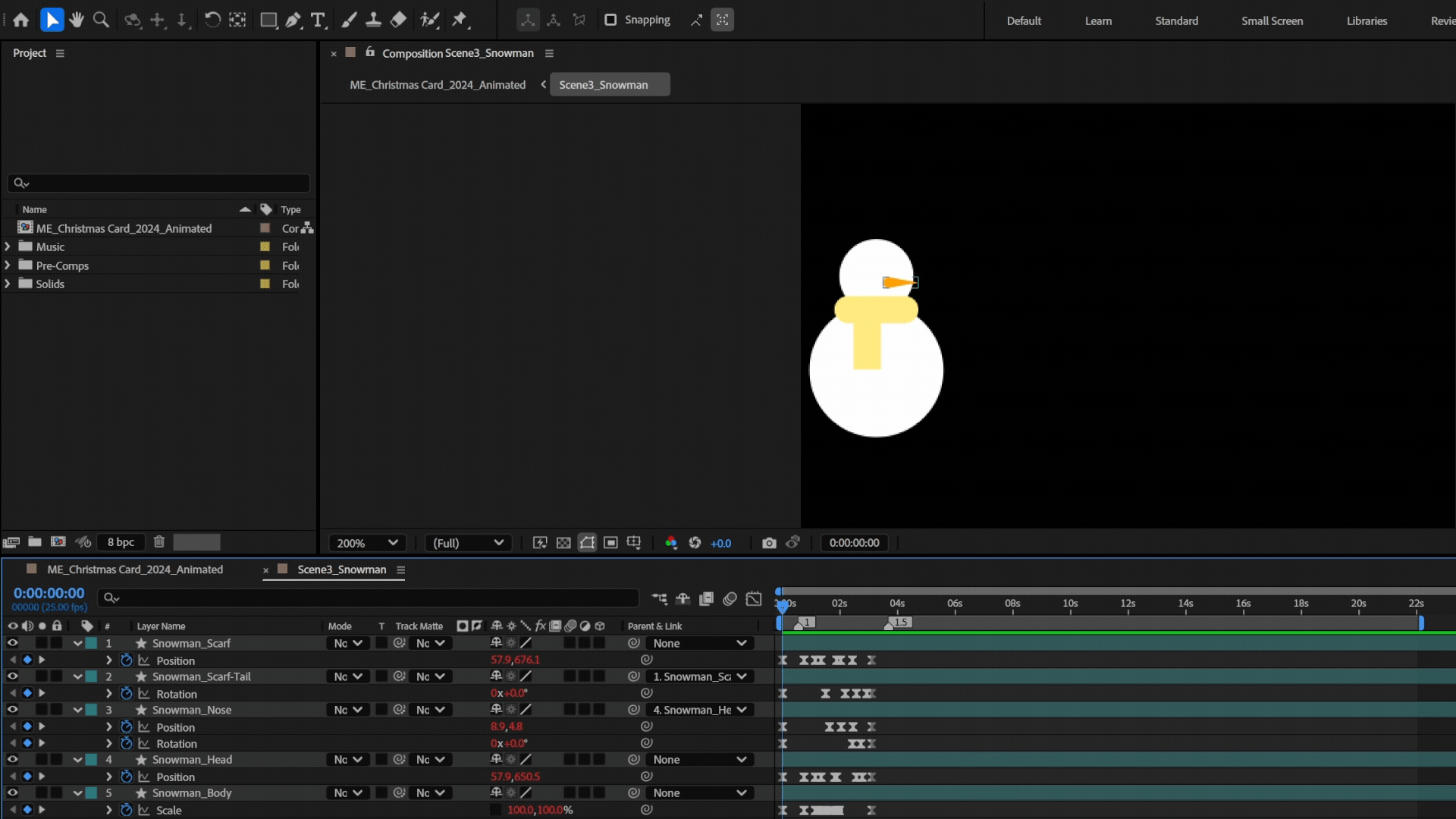Image resolution: width=1456 pixels, height=819 pixels.
Task: Switch to ME_Christmas Card_2024_Animated timeline tab
Action: point(135,570)
